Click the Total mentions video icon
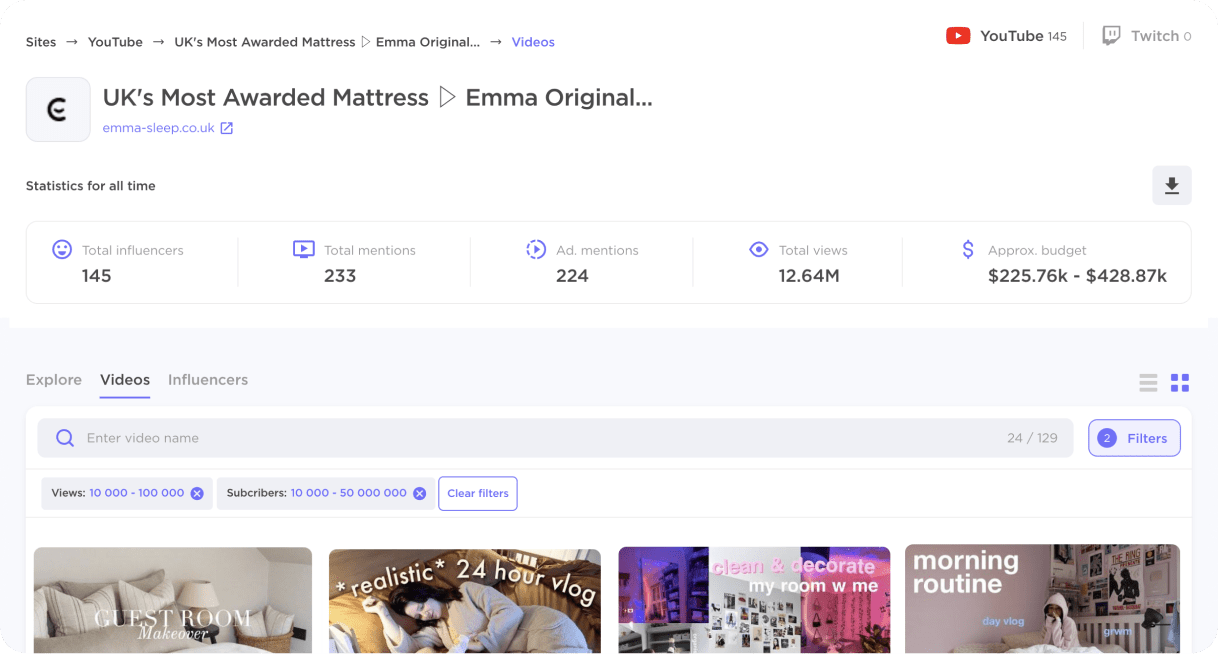1218x654 pixels. [304, 250]
